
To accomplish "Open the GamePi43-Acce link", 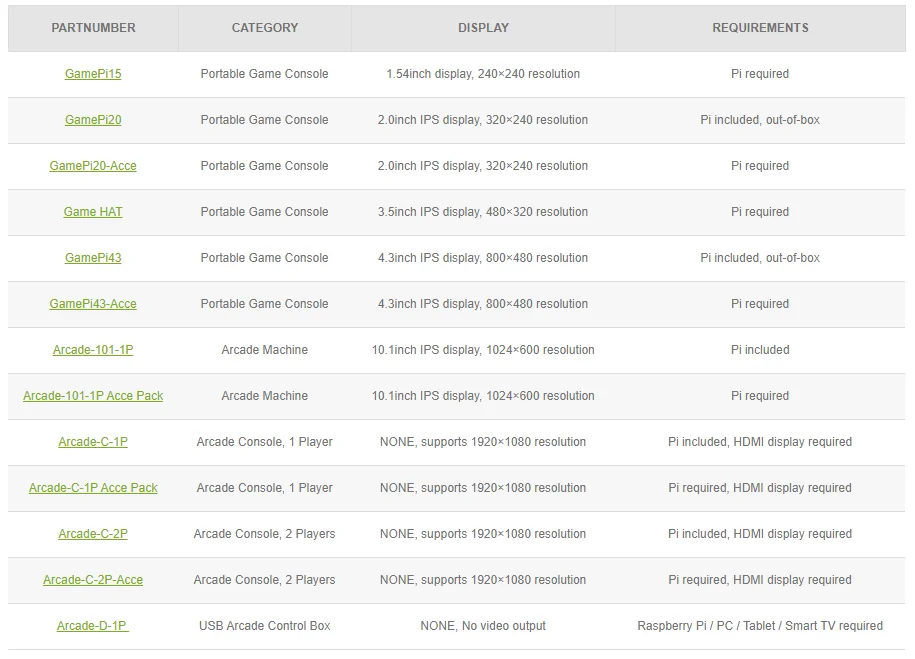I will (x=93, y=304).
